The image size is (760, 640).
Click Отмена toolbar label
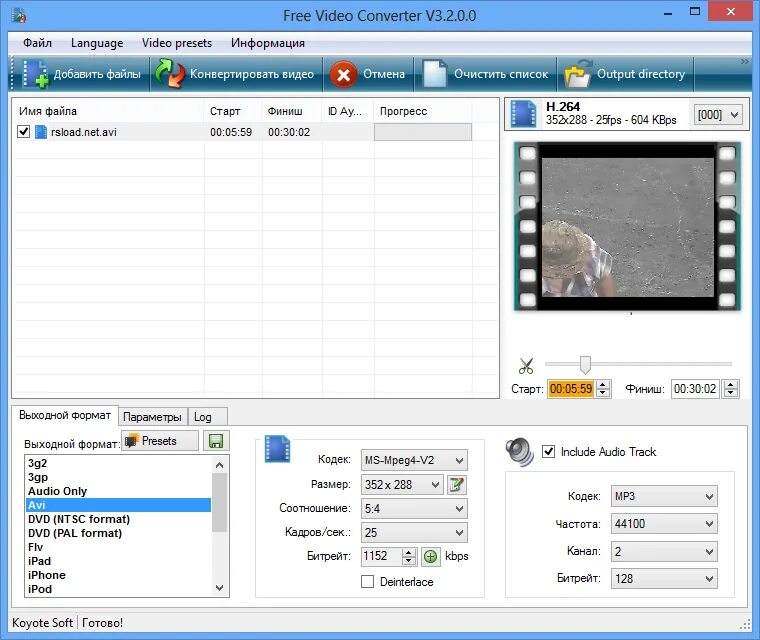(384, 74)
